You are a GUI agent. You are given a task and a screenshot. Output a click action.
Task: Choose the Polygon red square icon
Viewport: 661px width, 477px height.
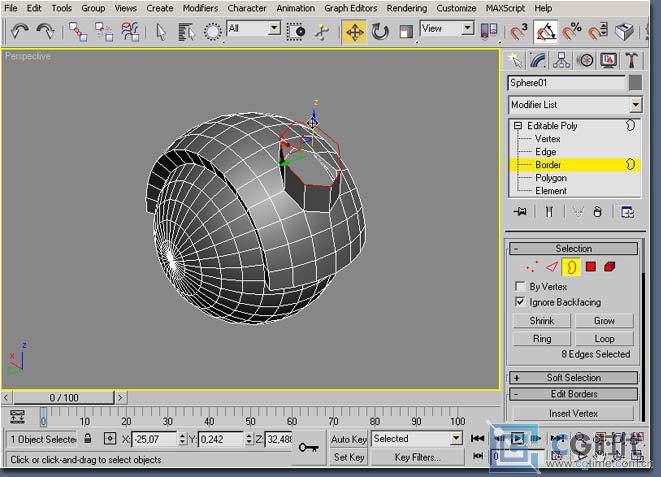click(591, 266)
